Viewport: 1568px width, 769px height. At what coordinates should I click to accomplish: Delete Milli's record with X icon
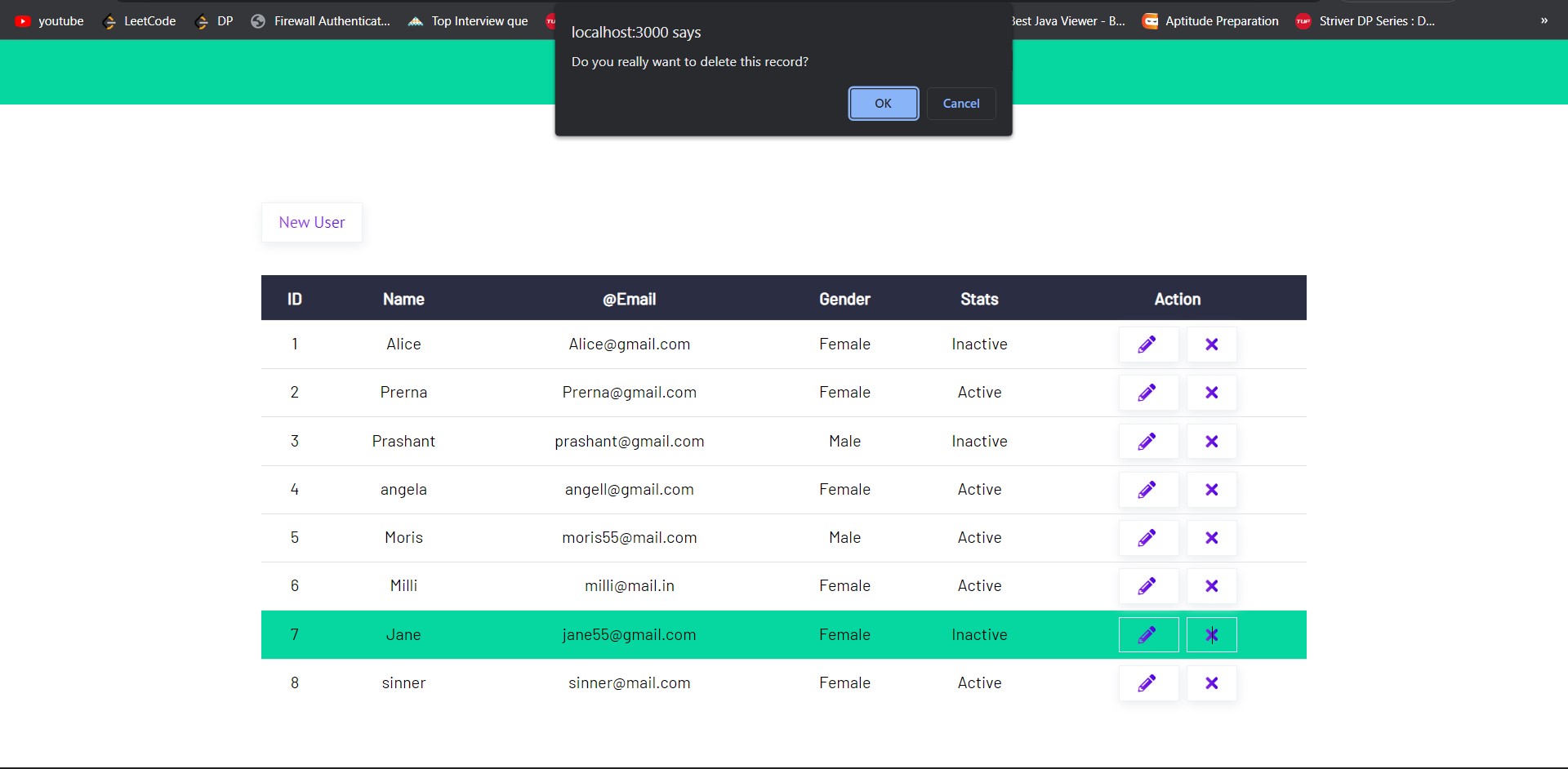coord(1212,586)
